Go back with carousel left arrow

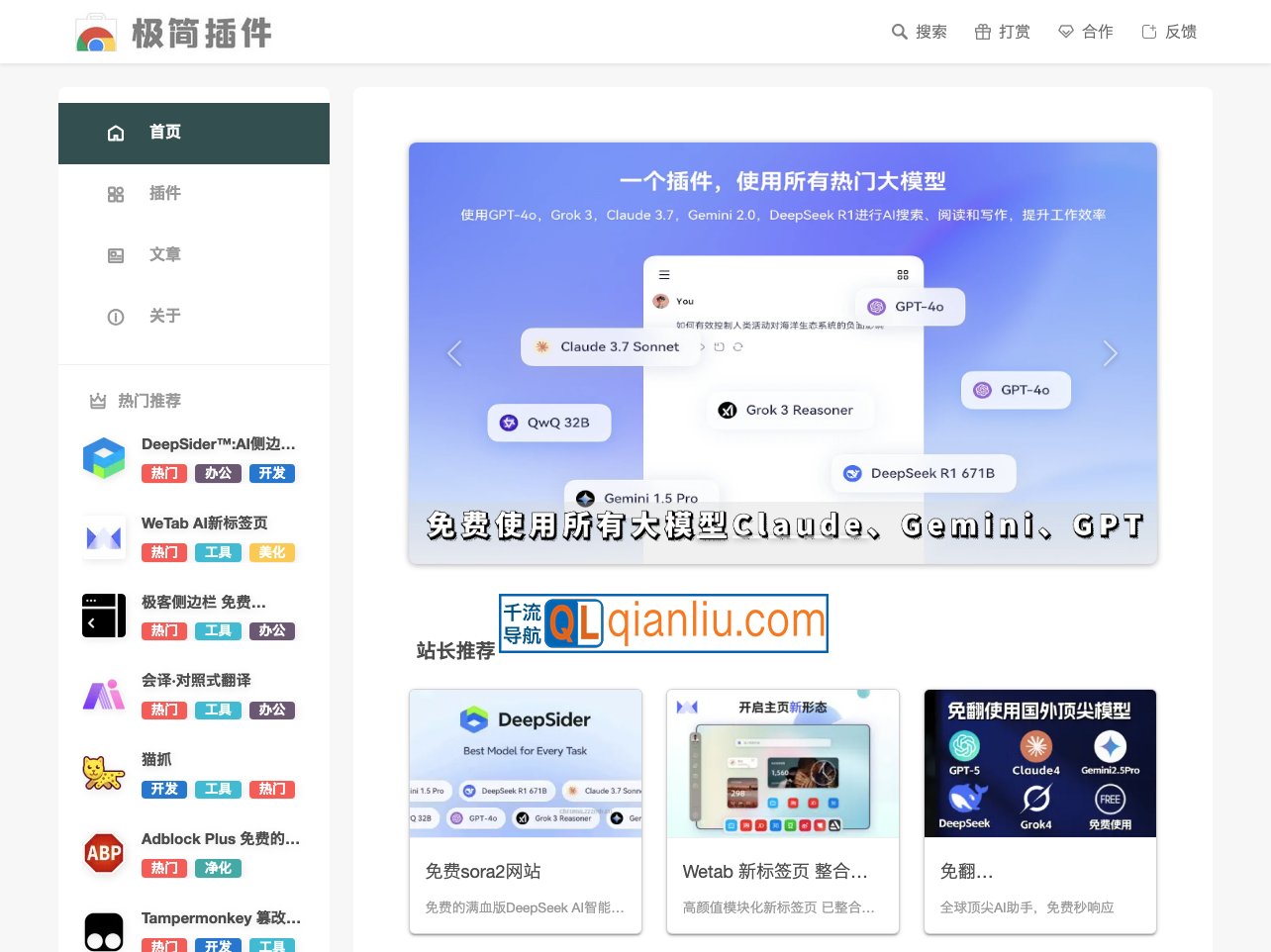[x=454, y=353]
